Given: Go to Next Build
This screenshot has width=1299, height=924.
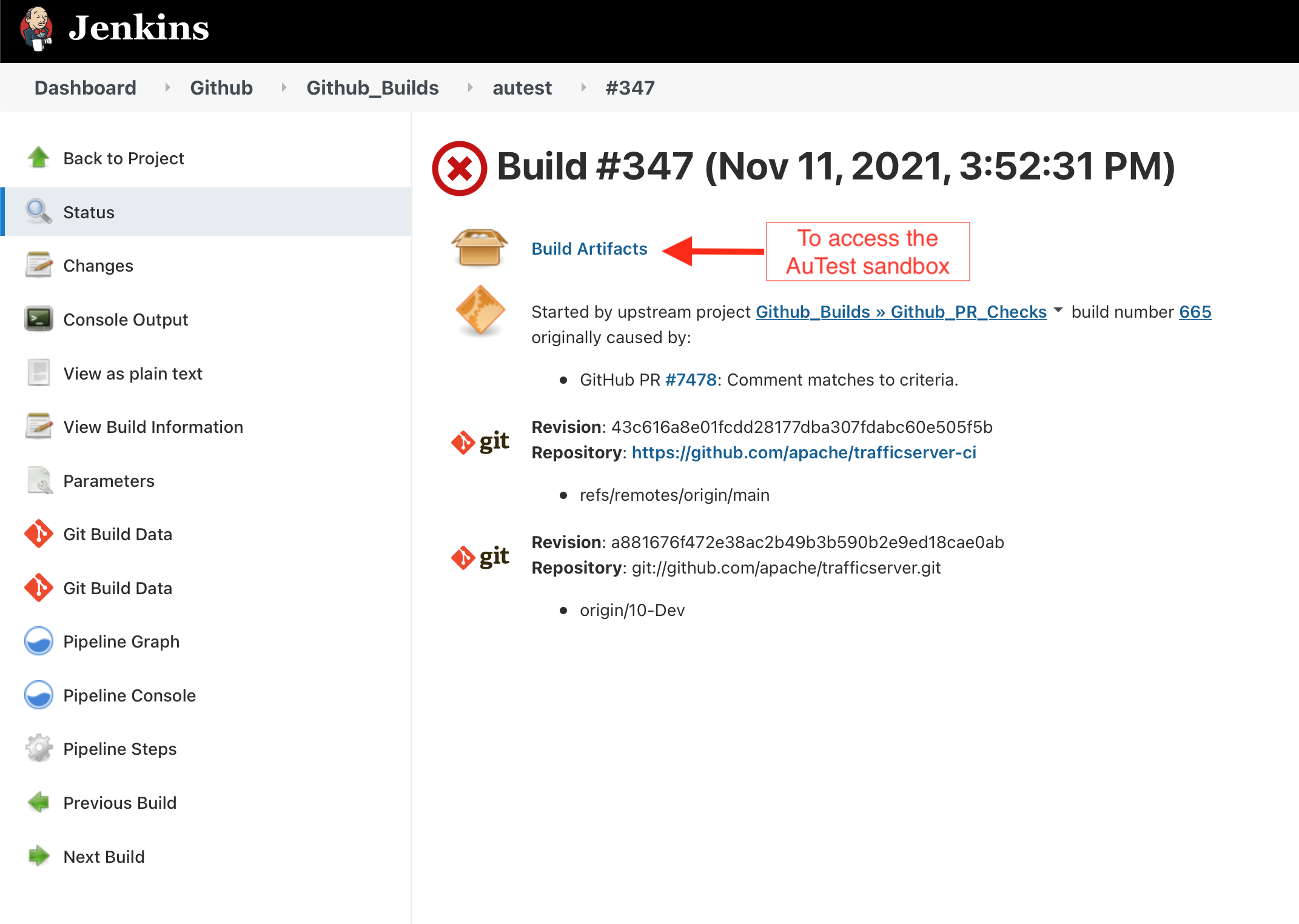Looking at the screenshot, I should (x=104, y=857).
